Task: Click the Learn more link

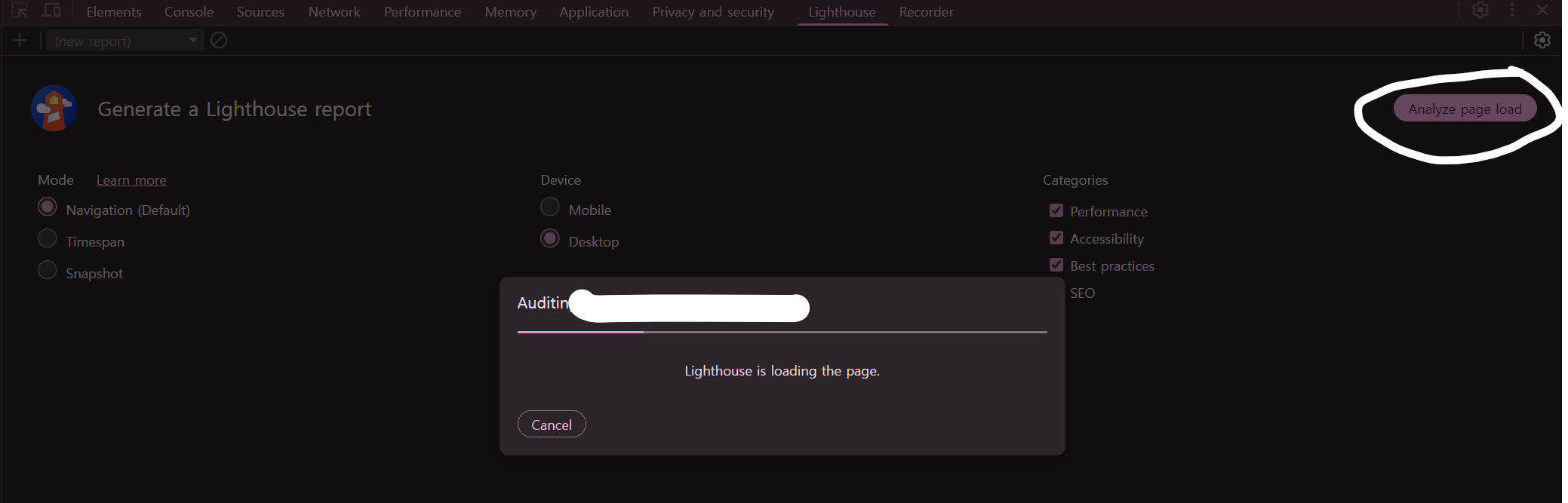Action: [x=131, y=180]
